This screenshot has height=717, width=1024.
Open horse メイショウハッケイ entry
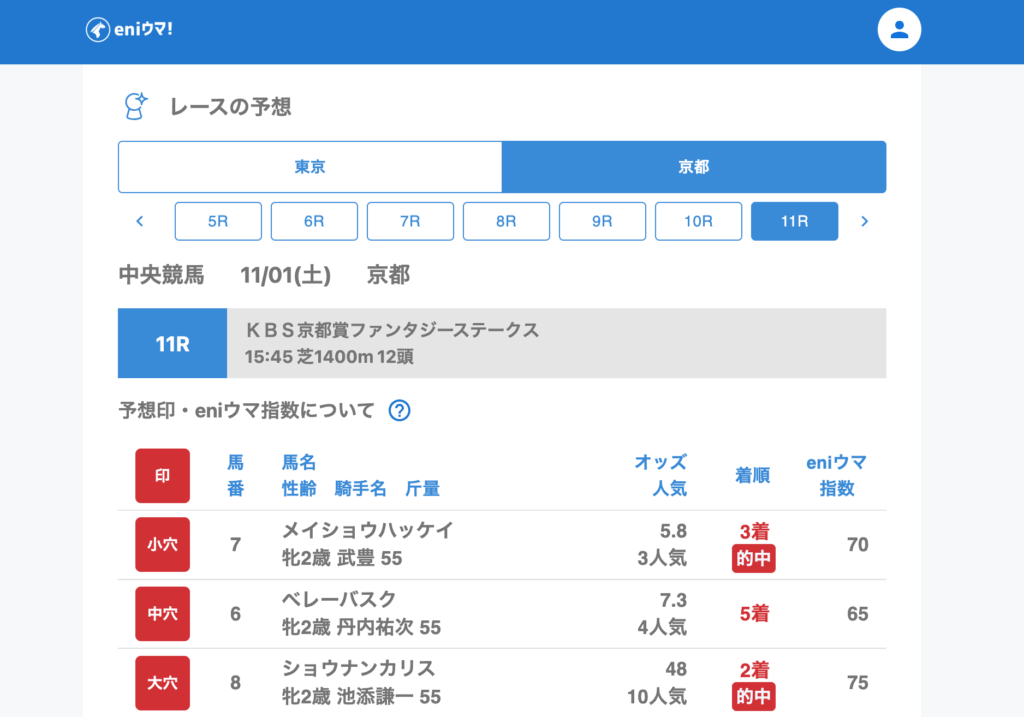tap(368, 531)
